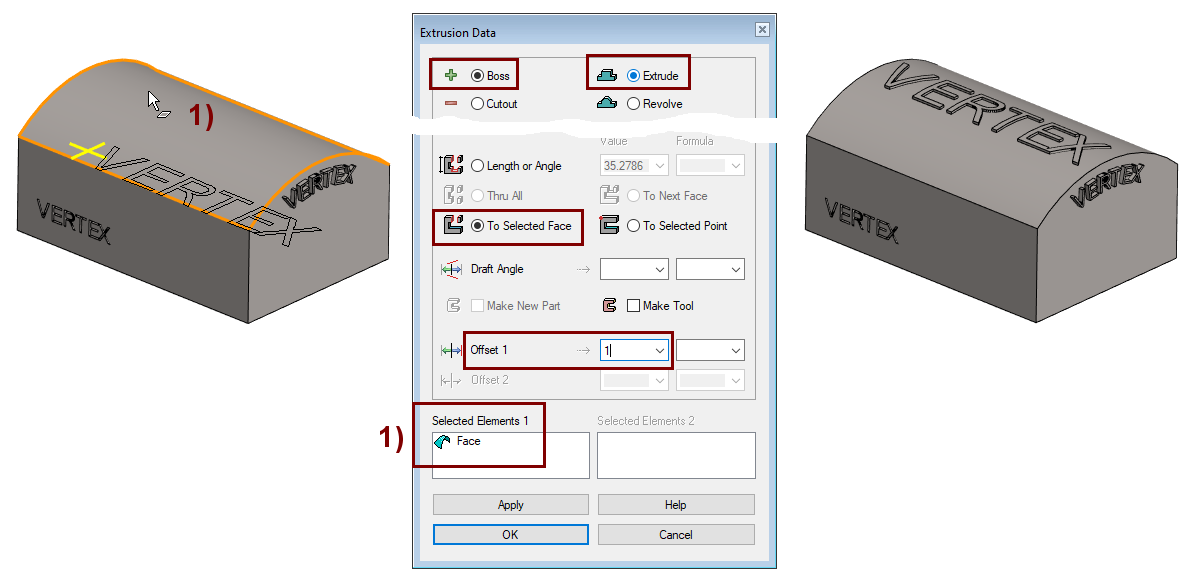Open the Draft Angle value dropdown
Image resolution: width=1204 pixels, height=580 pixels.
point(659,269)
